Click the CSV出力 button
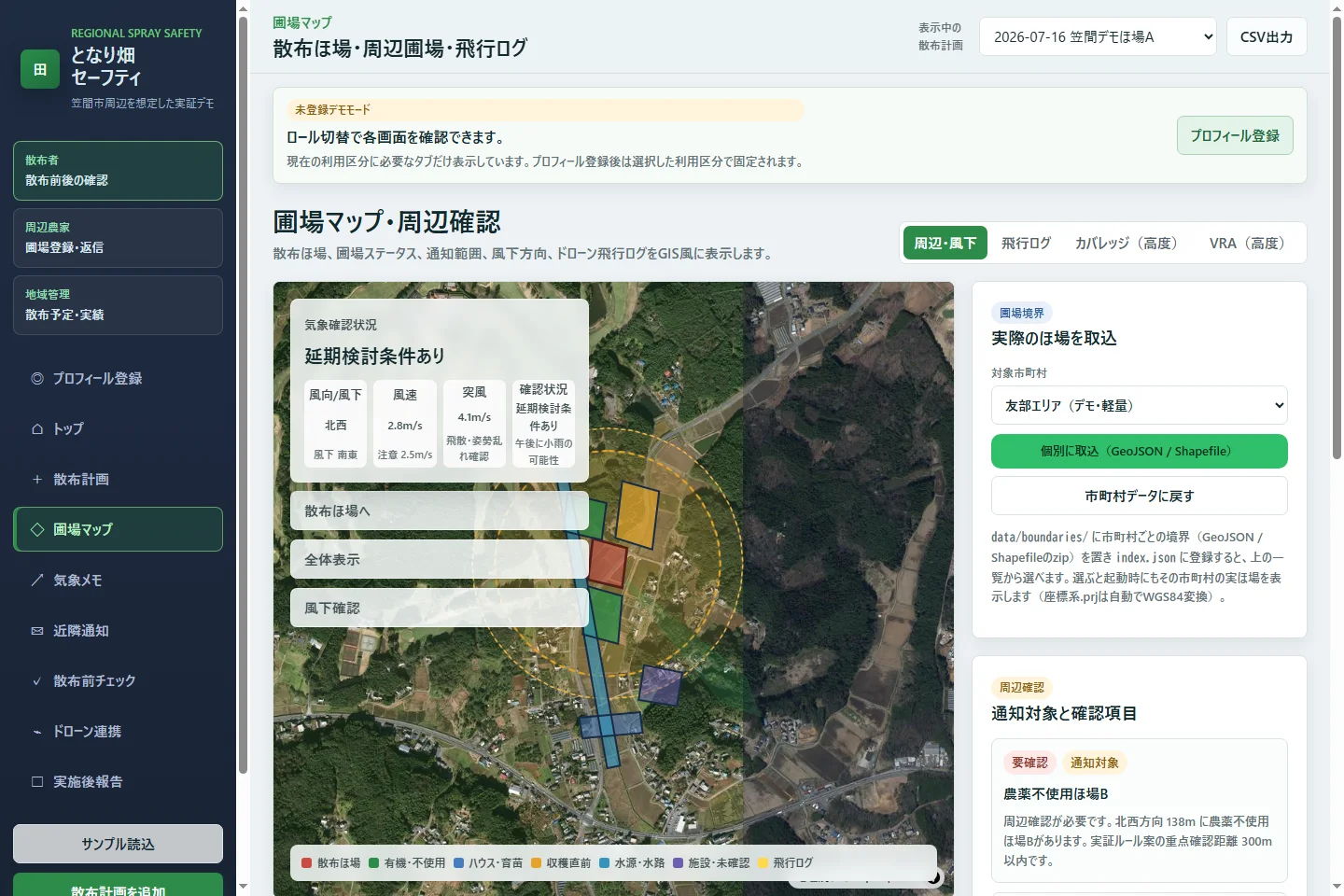The image size is (1344, 896). pos(1267,36)
